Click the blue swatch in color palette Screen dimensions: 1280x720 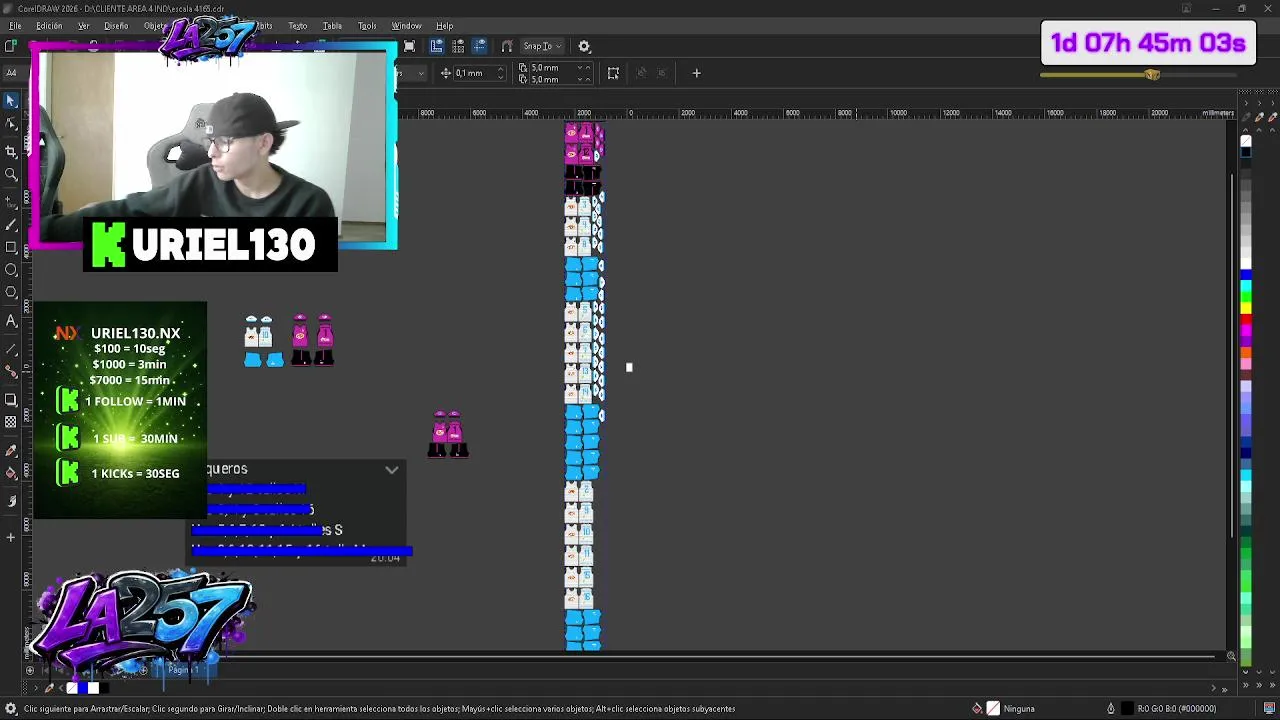click(1246, 275)
